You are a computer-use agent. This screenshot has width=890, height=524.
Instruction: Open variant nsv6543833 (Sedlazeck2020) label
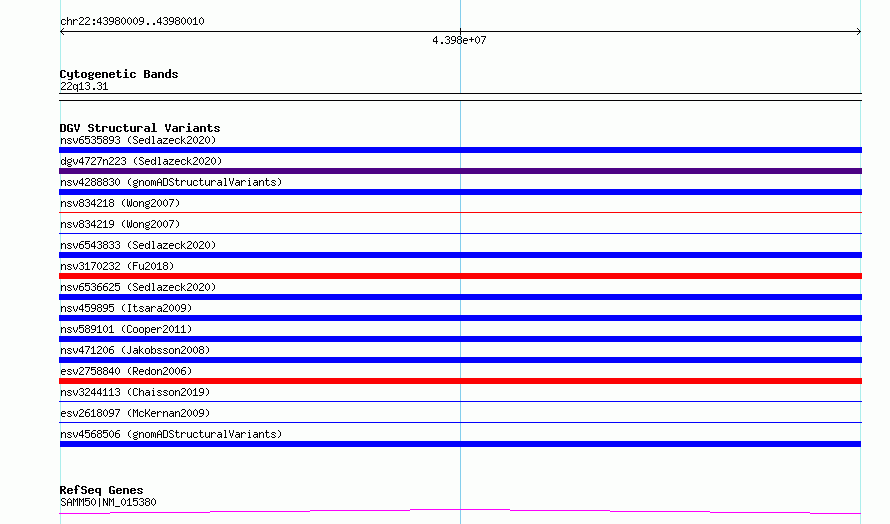coord(138,245)
